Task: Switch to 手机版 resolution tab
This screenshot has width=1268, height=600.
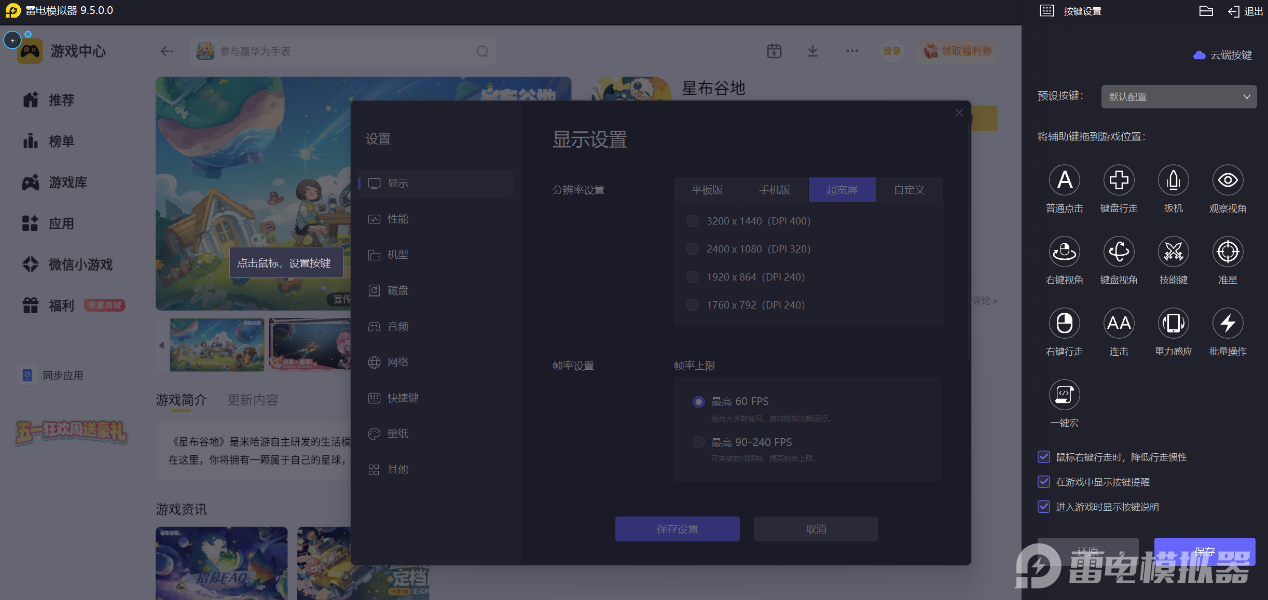Action: (775, 190)
